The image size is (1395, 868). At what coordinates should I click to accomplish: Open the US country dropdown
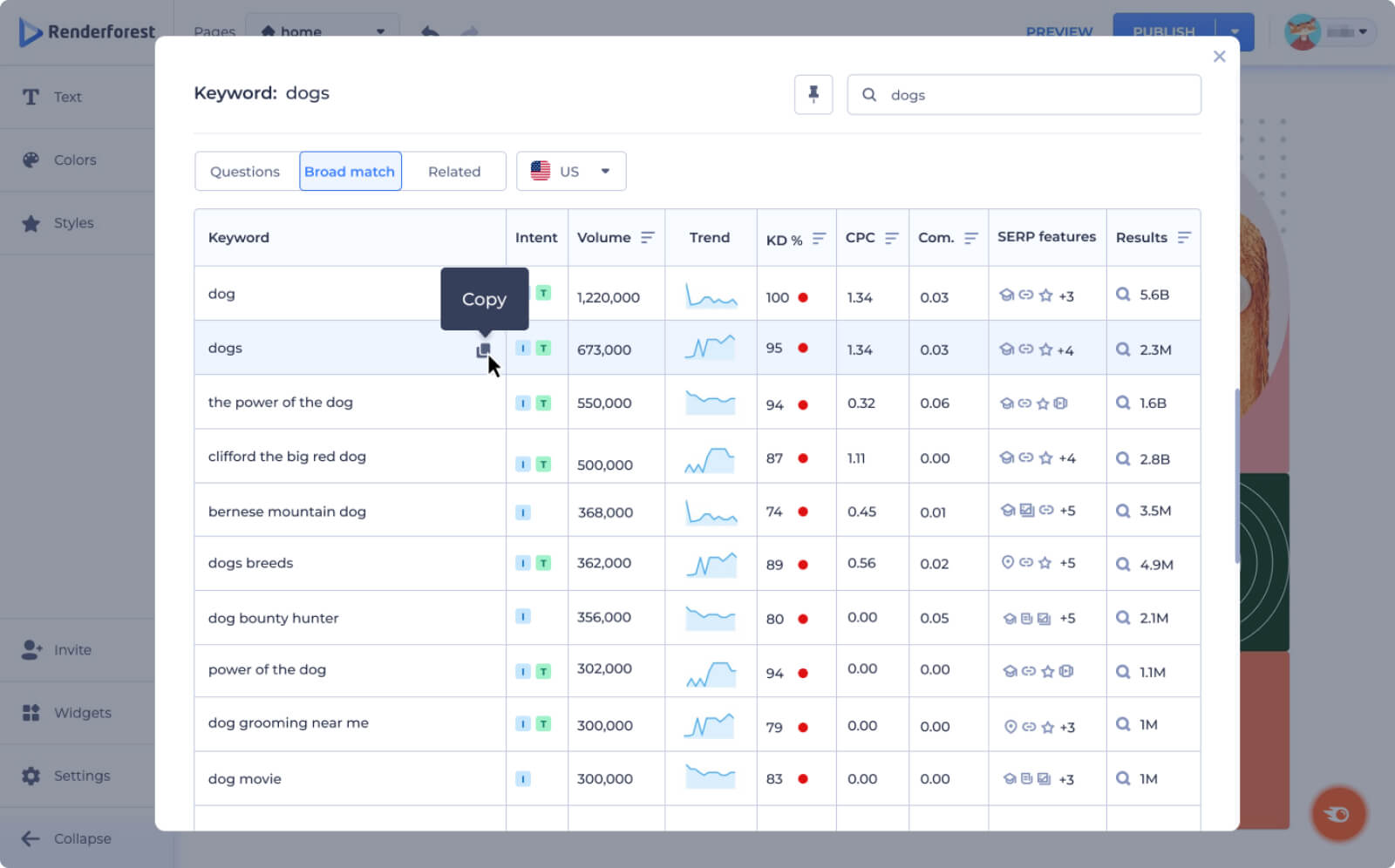coord(571,172)
